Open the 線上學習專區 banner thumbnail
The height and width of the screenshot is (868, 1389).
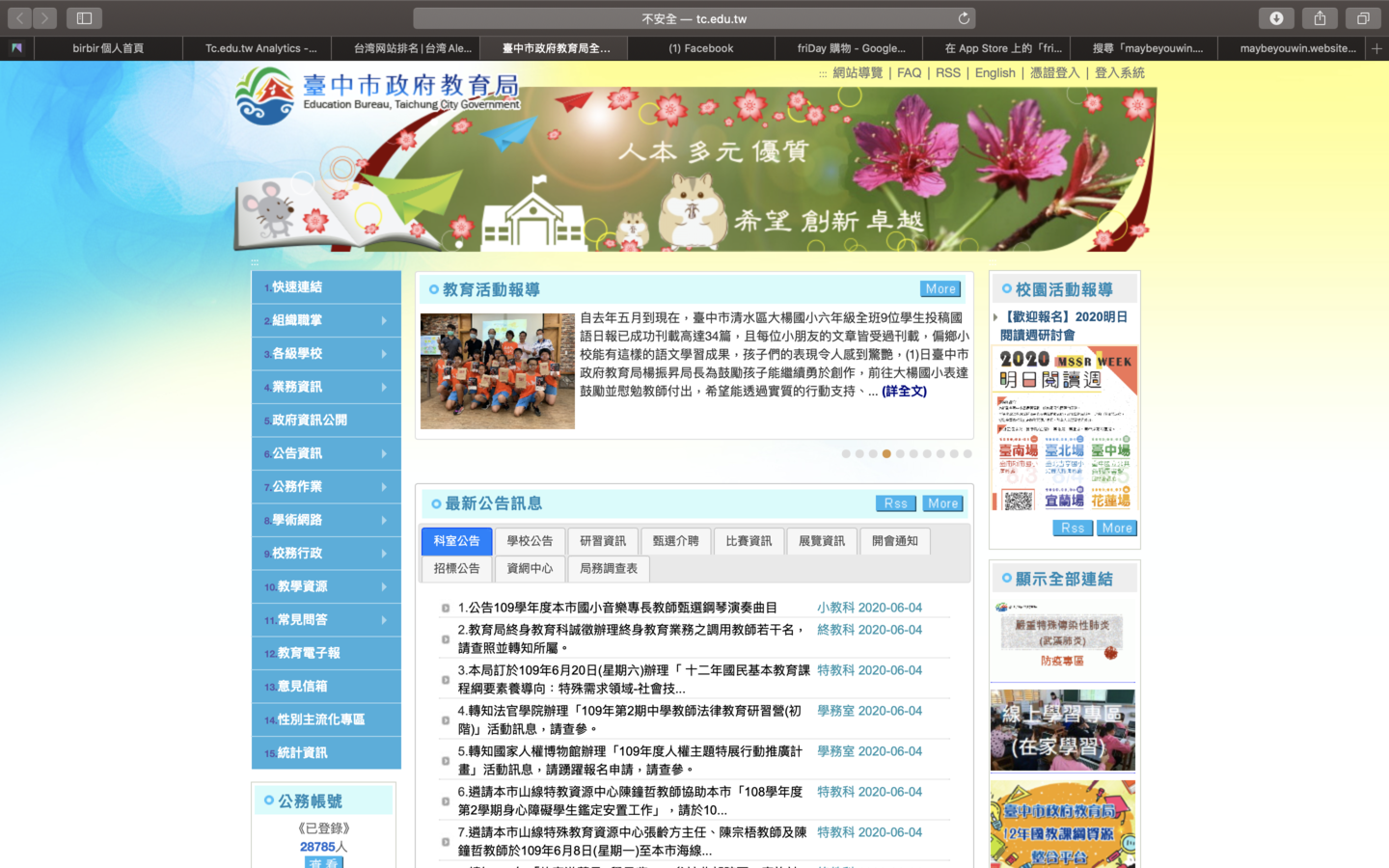[x=1062, y=730]
